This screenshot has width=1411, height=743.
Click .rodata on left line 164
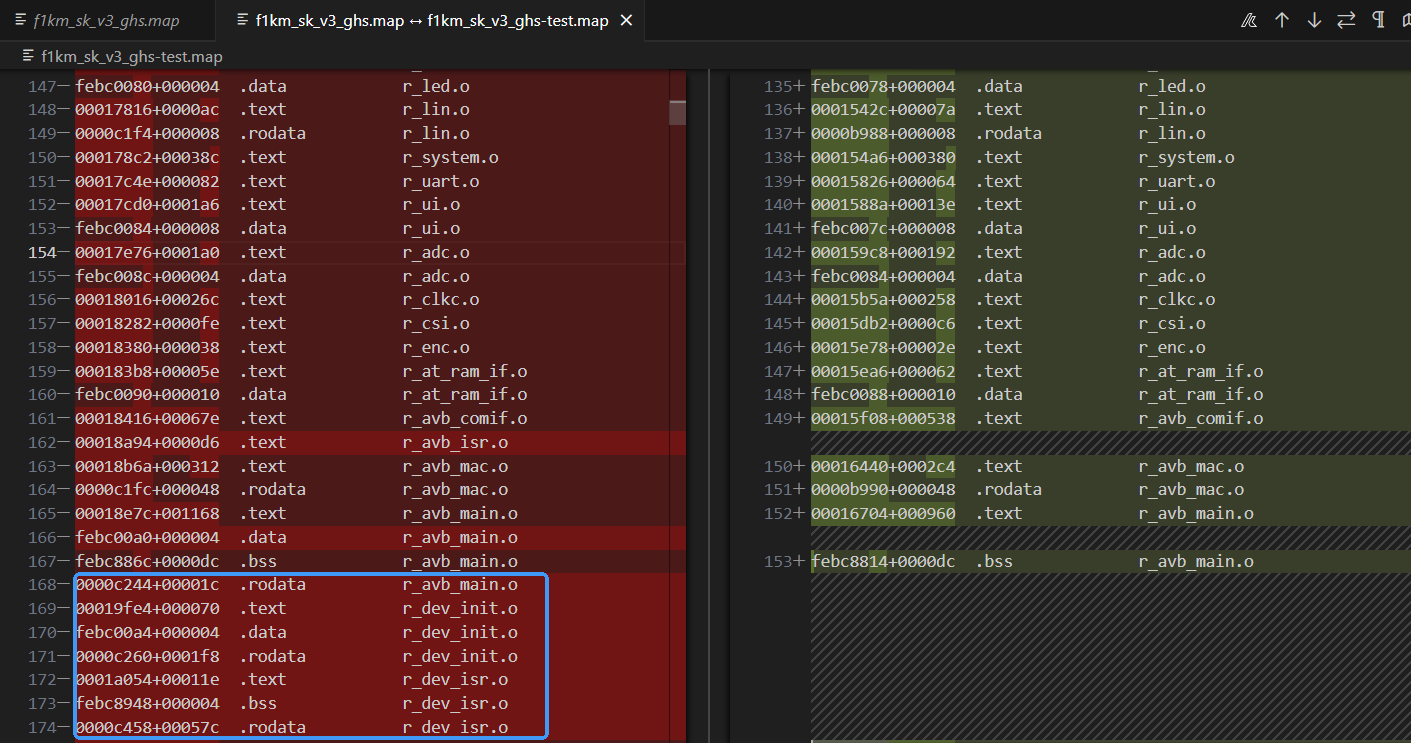click(x=273, y=490)
